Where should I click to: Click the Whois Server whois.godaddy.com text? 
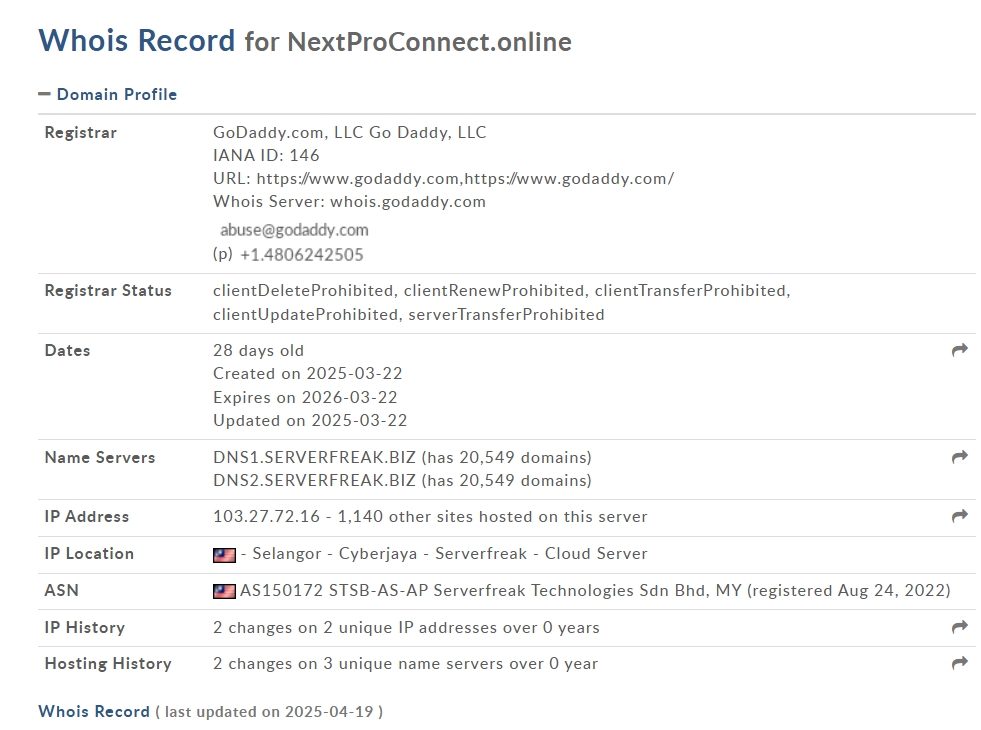pyautogui.click(x=349, y=202)
